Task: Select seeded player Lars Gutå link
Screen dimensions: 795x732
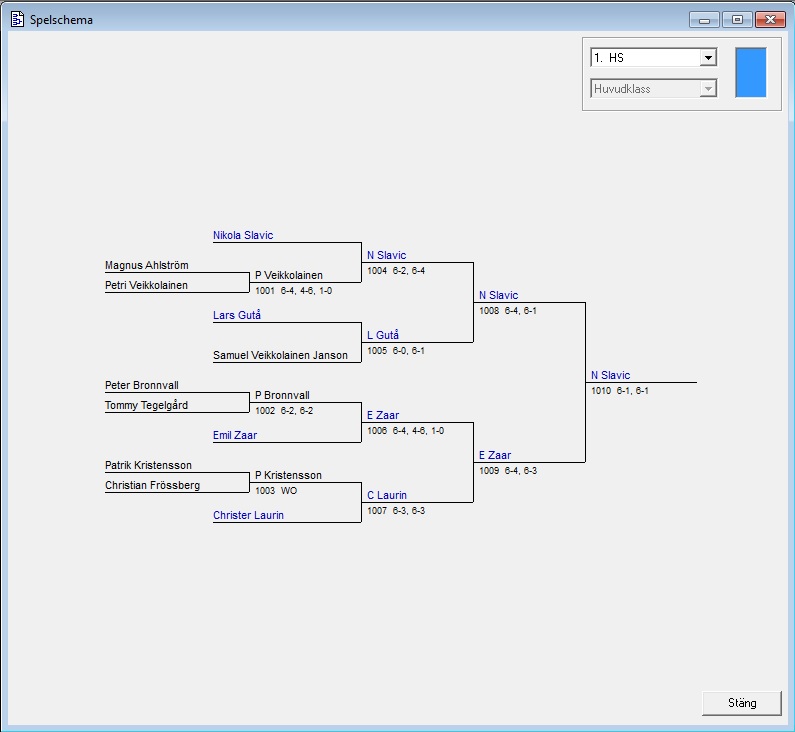Action: click(x=237, y=316)
